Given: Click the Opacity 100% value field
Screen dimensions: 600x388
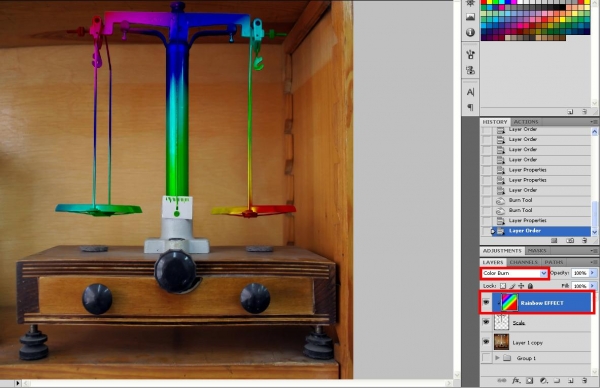Looking at the screenshot, I should [x=580, y=273].
